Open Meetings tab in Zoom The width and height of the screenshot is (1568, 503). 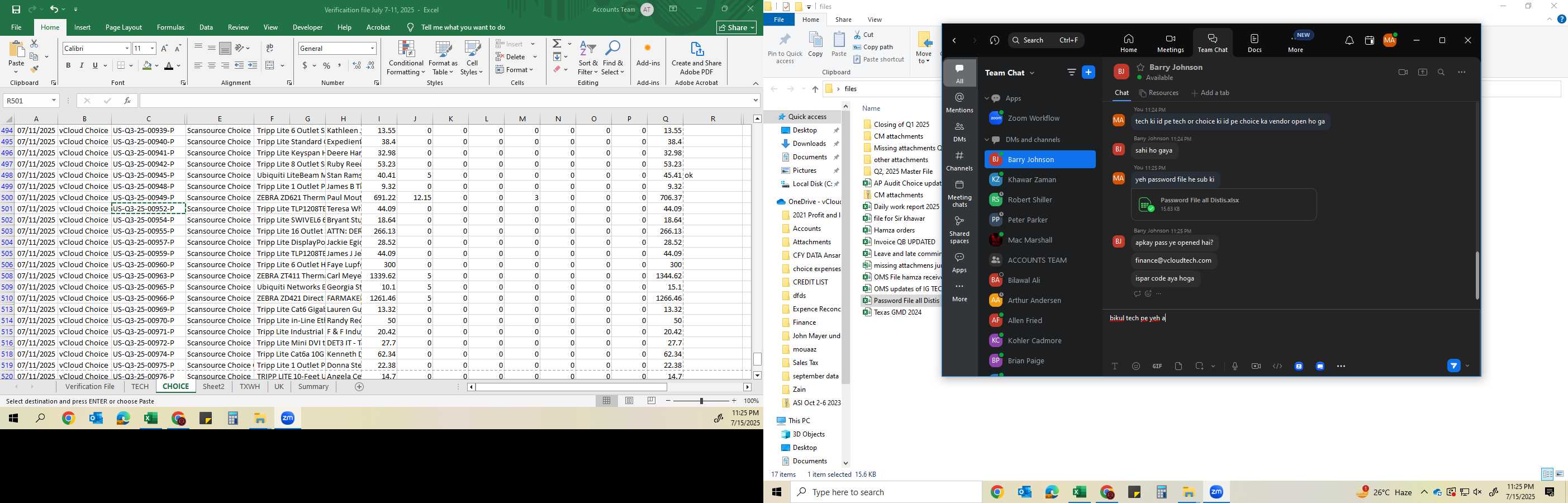point(1170,43)
